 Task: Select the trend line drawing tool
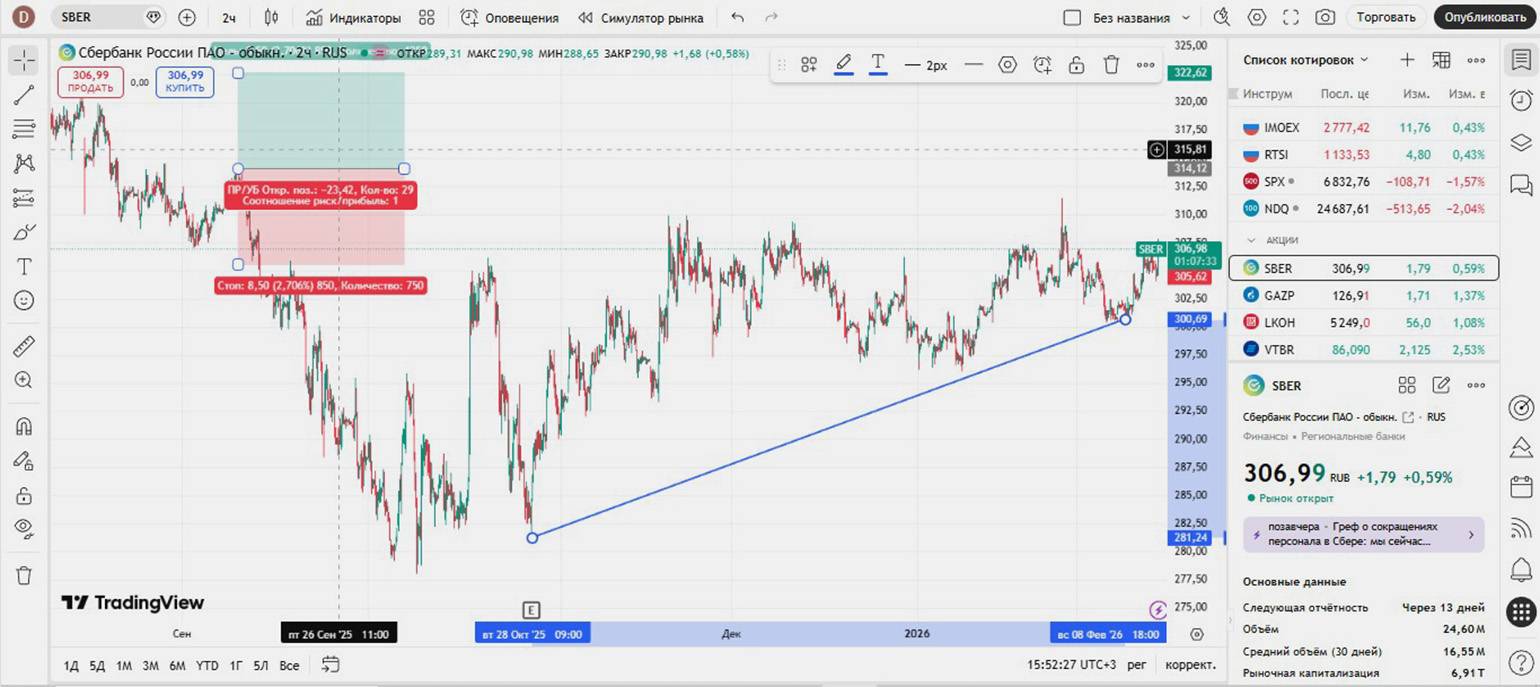pyautogui.click(x=24, y=94)
